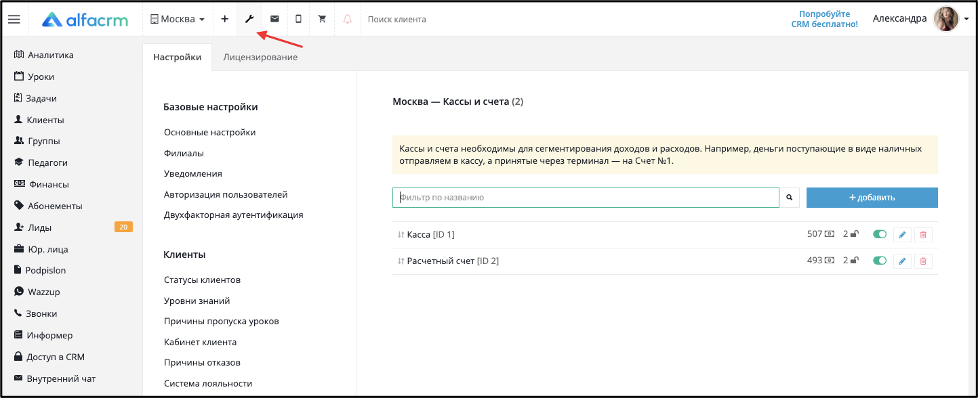Open Уроки in sidebar
Image resolution: width=979 pixels, height=400 pixels.
[x=34, y=77]
